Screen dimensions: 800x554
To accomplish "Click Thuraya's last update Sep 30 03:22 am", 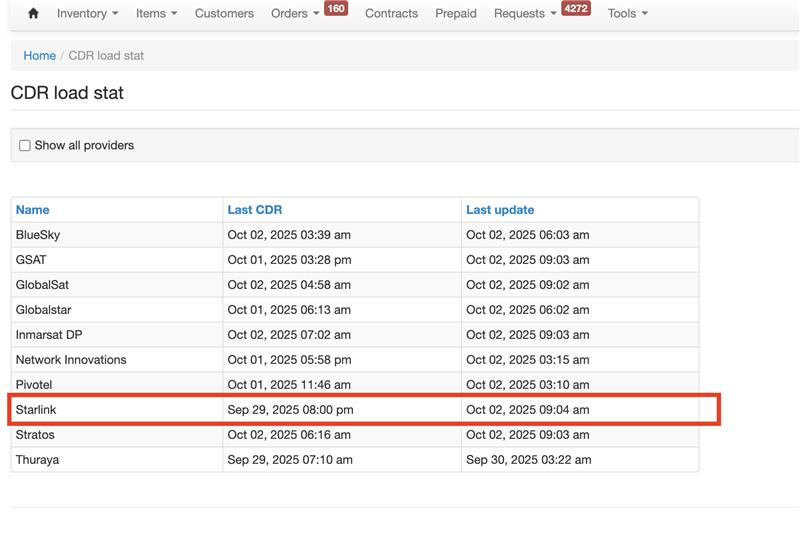I will click(x=529, y=460).
